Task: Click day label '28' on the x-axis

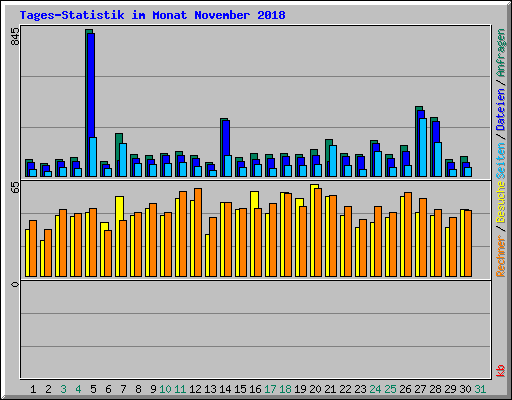Action: (435, 389)
